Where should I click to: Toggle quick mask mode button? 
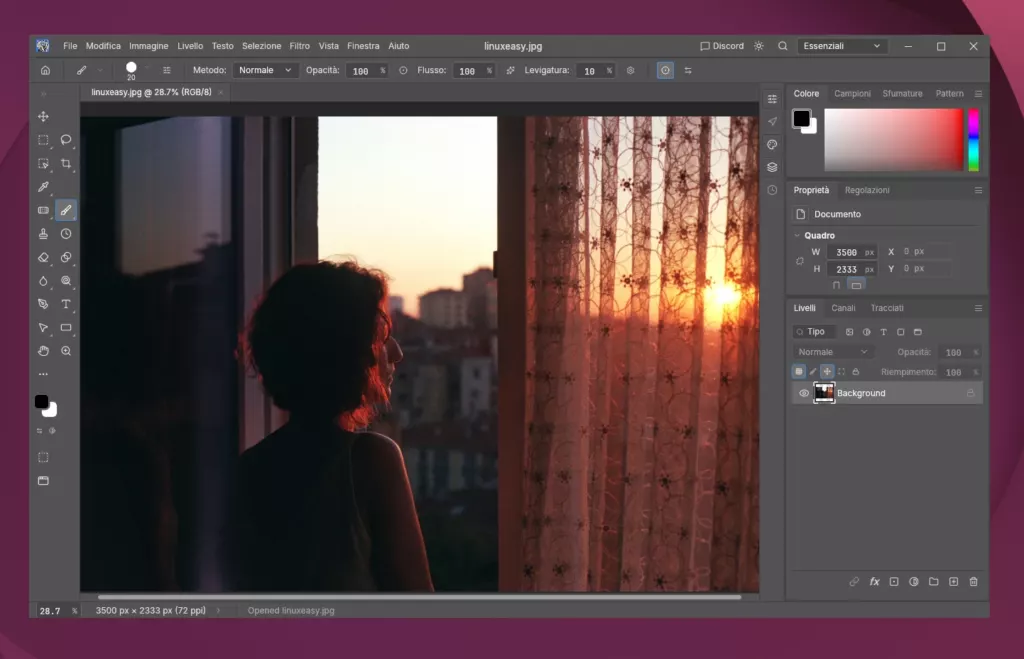click(x=43, y=457)
